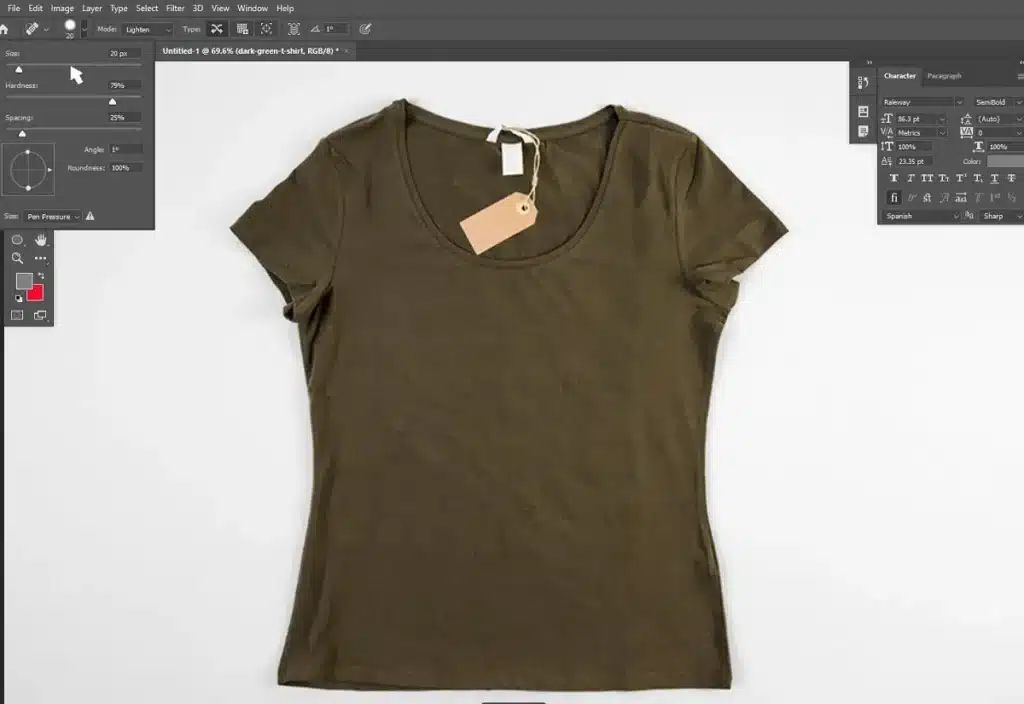The width and height of the screenshot is (1024, 704).
Task: Toggle standard ligatures fi button
Action: click(x=894, y=197)
